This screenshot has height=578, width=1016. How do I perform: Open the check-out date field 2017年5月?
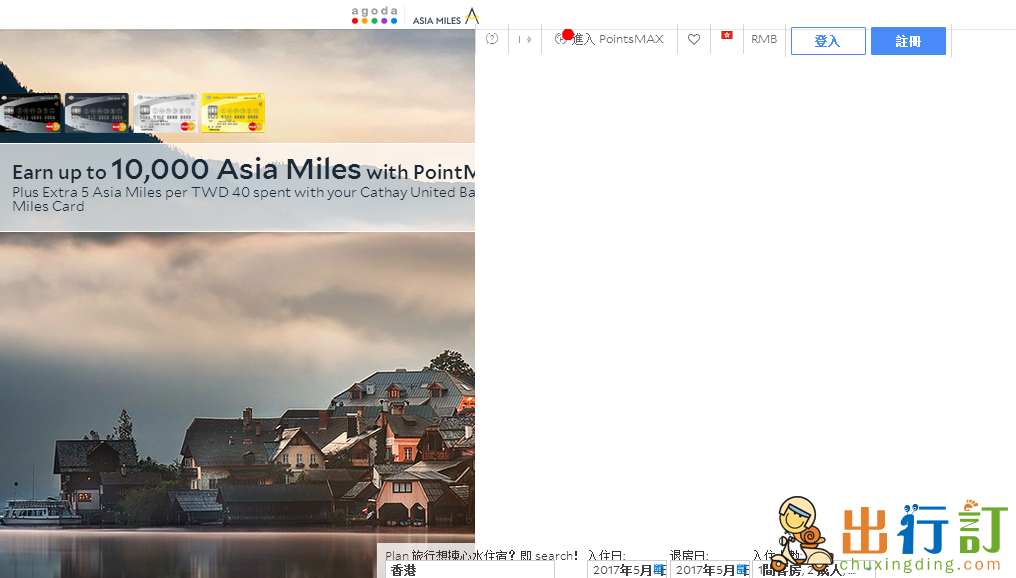point(710,570)
